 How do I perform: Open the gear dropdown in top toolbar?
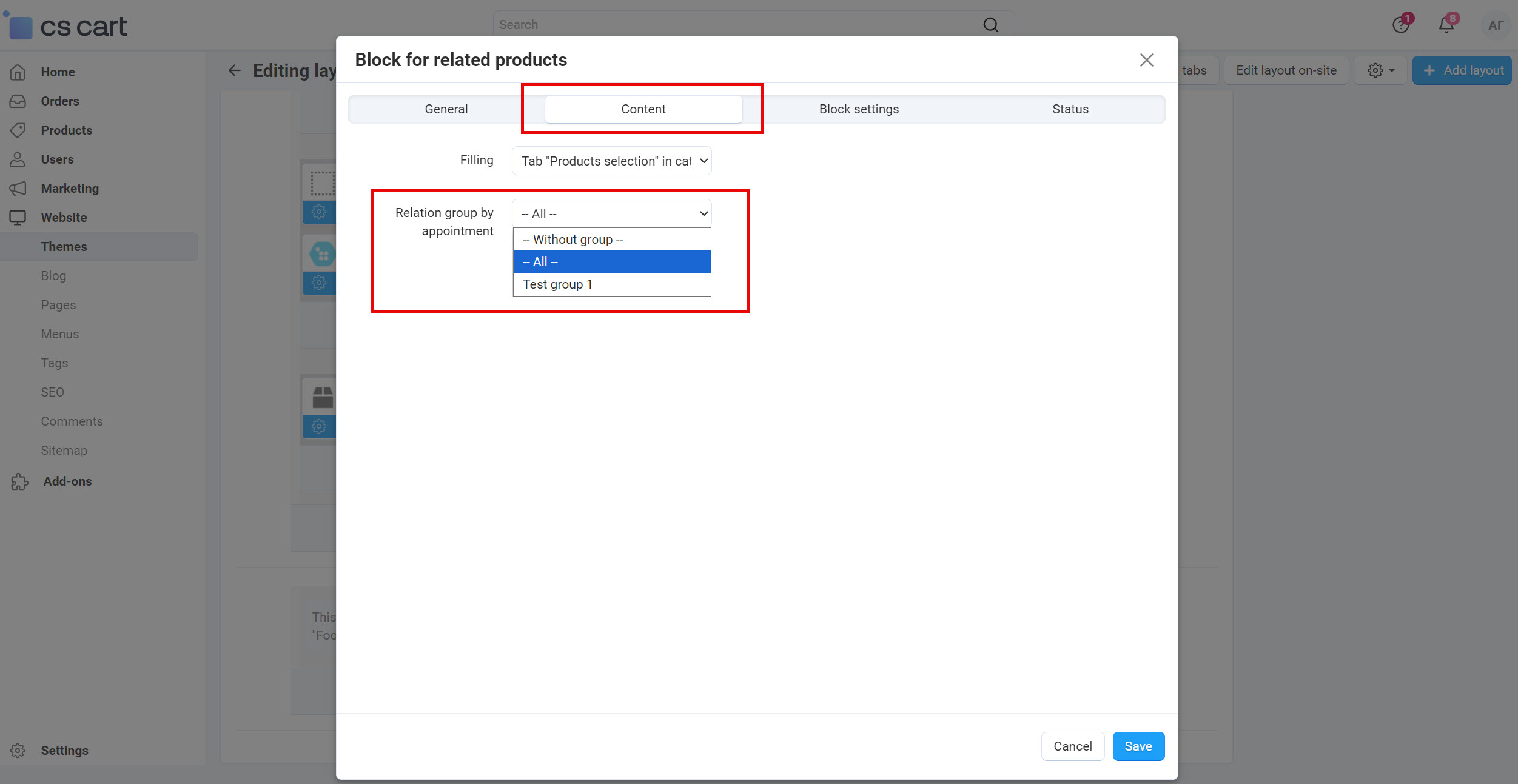tap(1381, 70)
